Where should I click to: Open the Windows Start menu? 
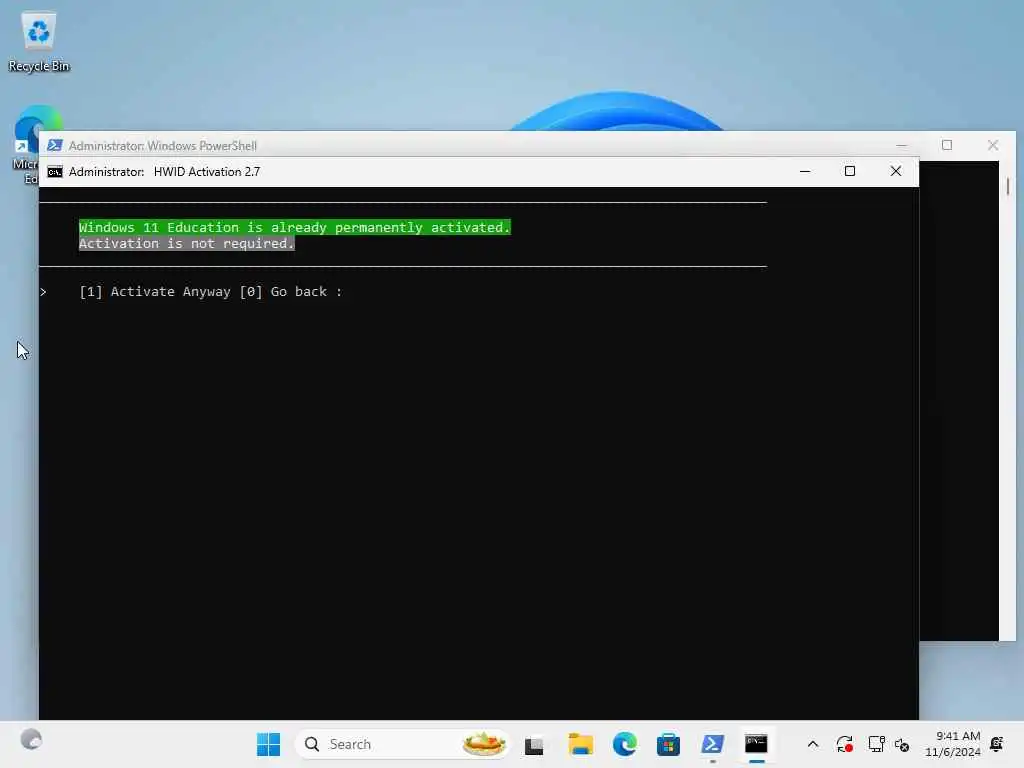tap(268, 744)
